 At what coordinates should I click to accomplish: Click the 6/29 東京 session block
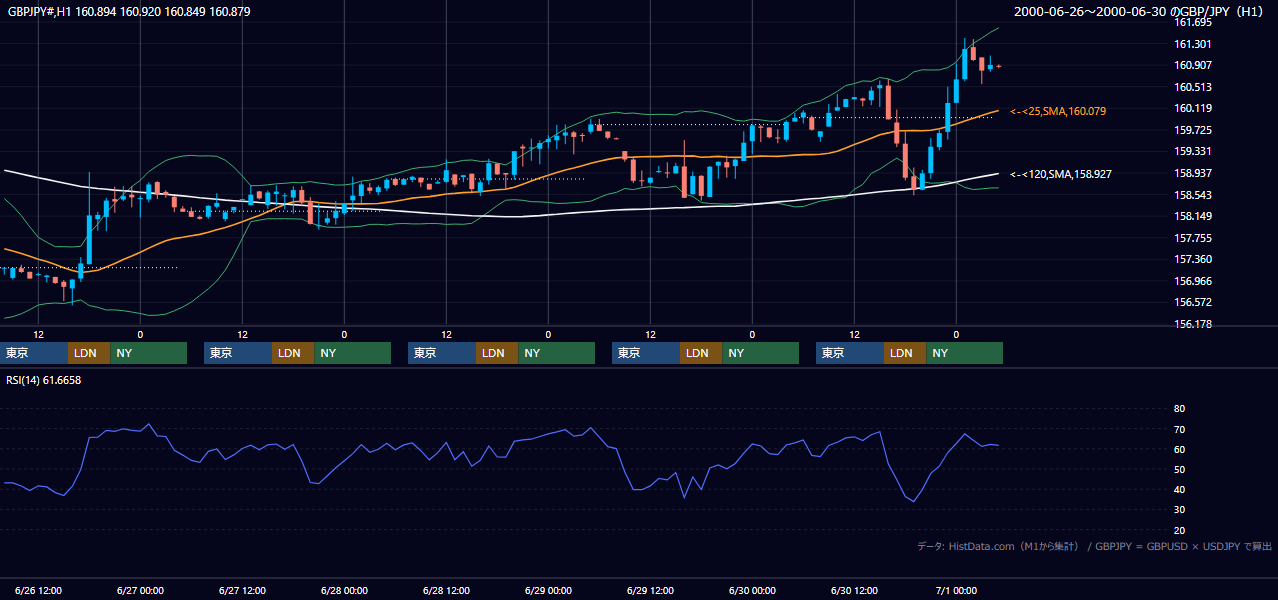tap(646, 353)
